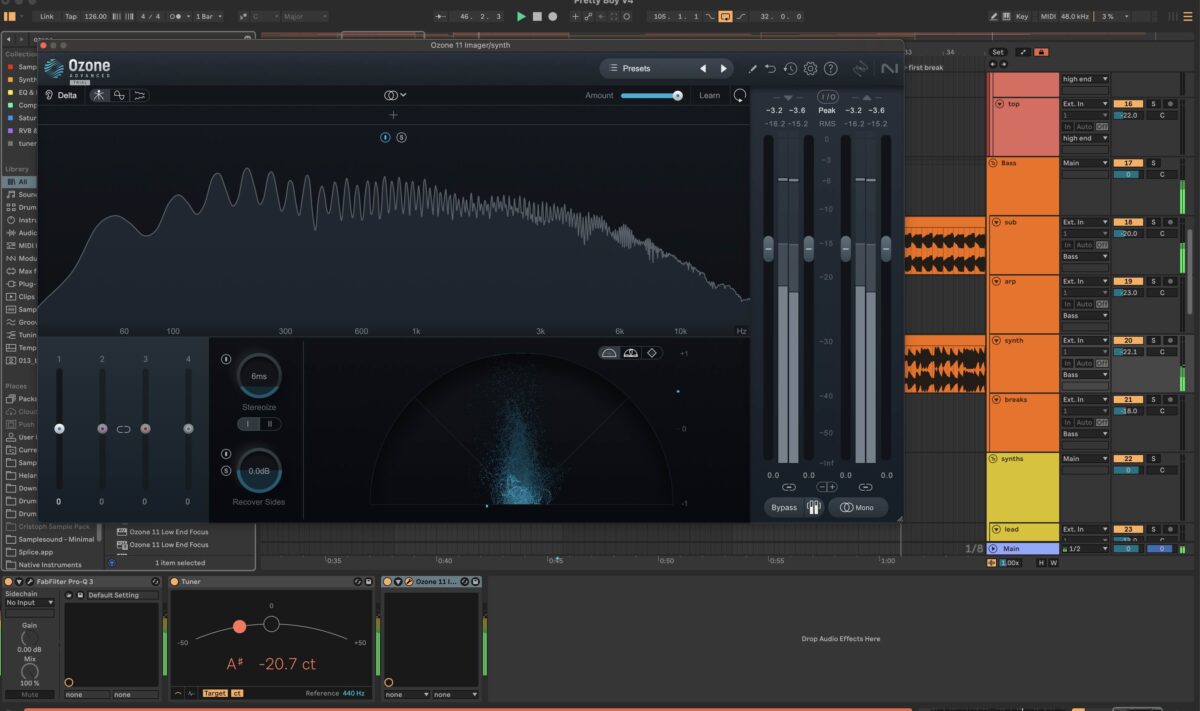Adjust the Amount slider in Ozone
The image size is (1200, 711).
pos(651,96)
